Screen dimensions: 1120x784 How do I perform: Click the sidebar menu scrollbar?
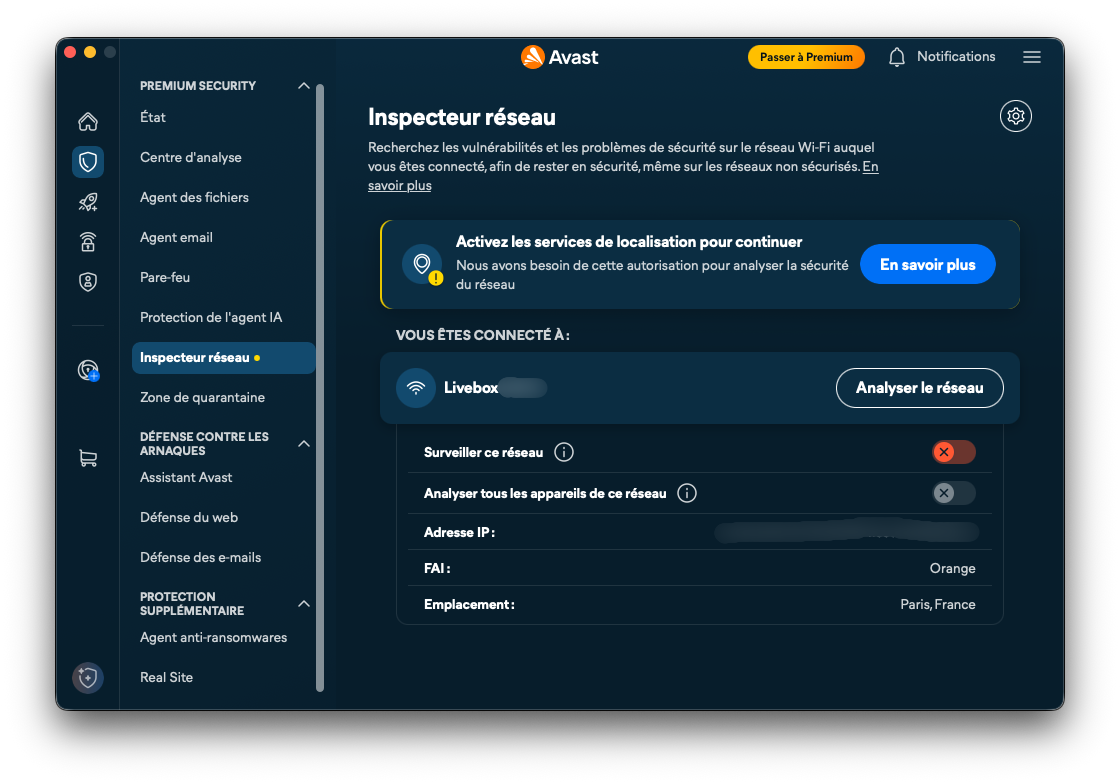point(320,388)
